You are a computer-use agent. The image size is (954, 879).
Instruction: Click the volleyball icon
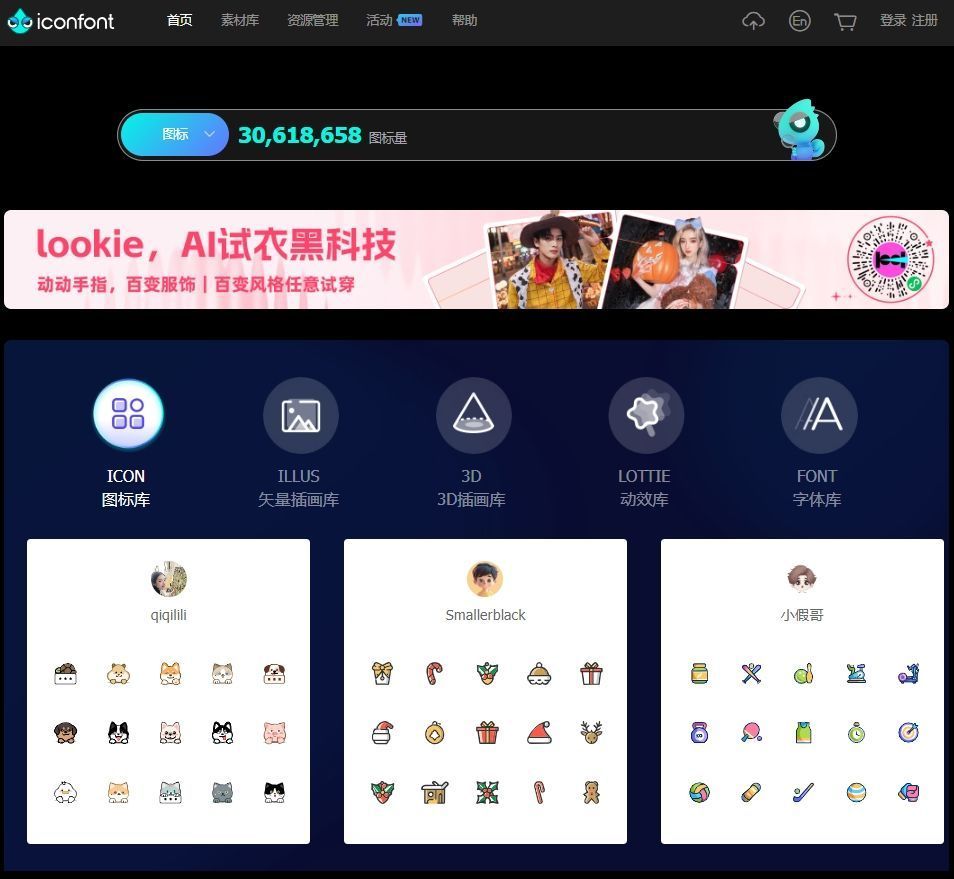tap(700, 792)
